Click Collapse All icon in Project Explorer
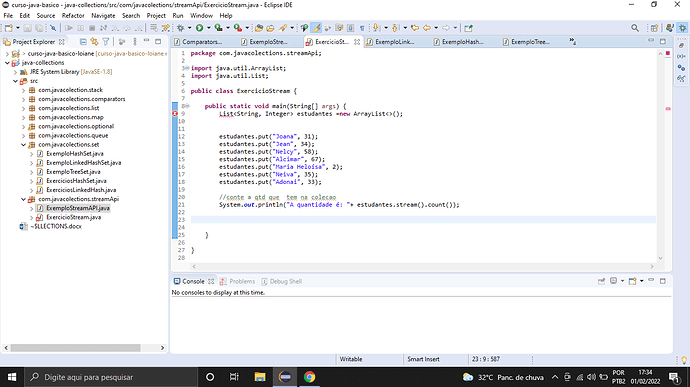Viewport: 690px width, 387px height. [x=83, y=42]
